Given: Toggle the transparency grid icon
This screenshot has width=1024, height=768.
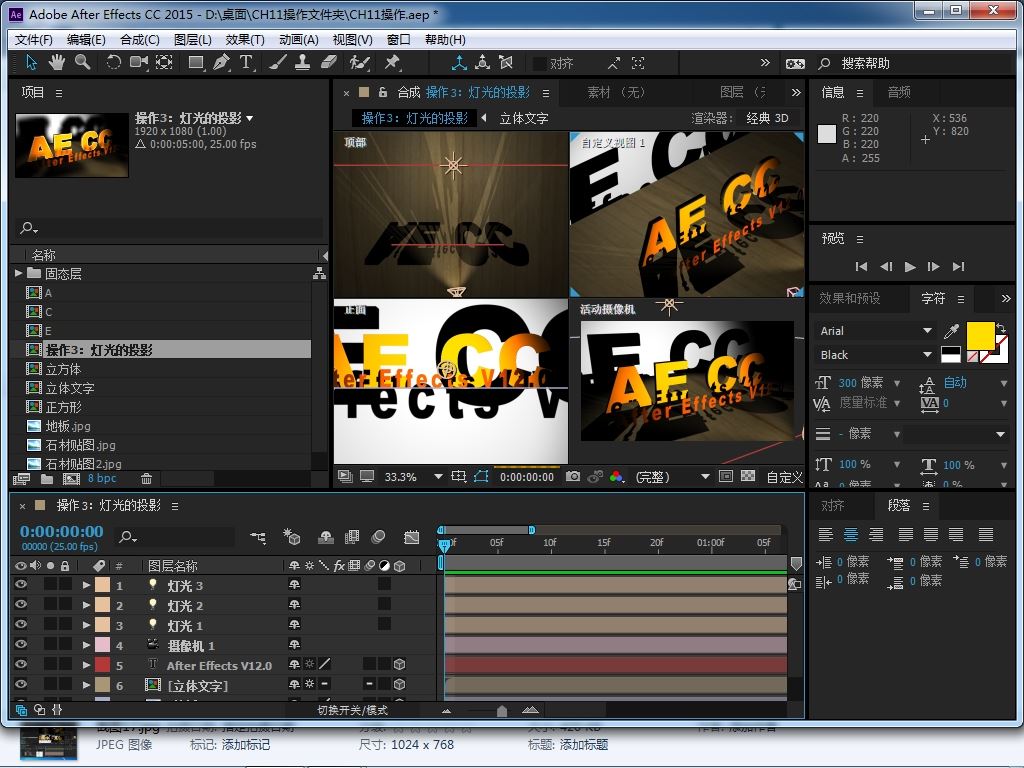Looking at the screenshot, I should pos(748,477).
